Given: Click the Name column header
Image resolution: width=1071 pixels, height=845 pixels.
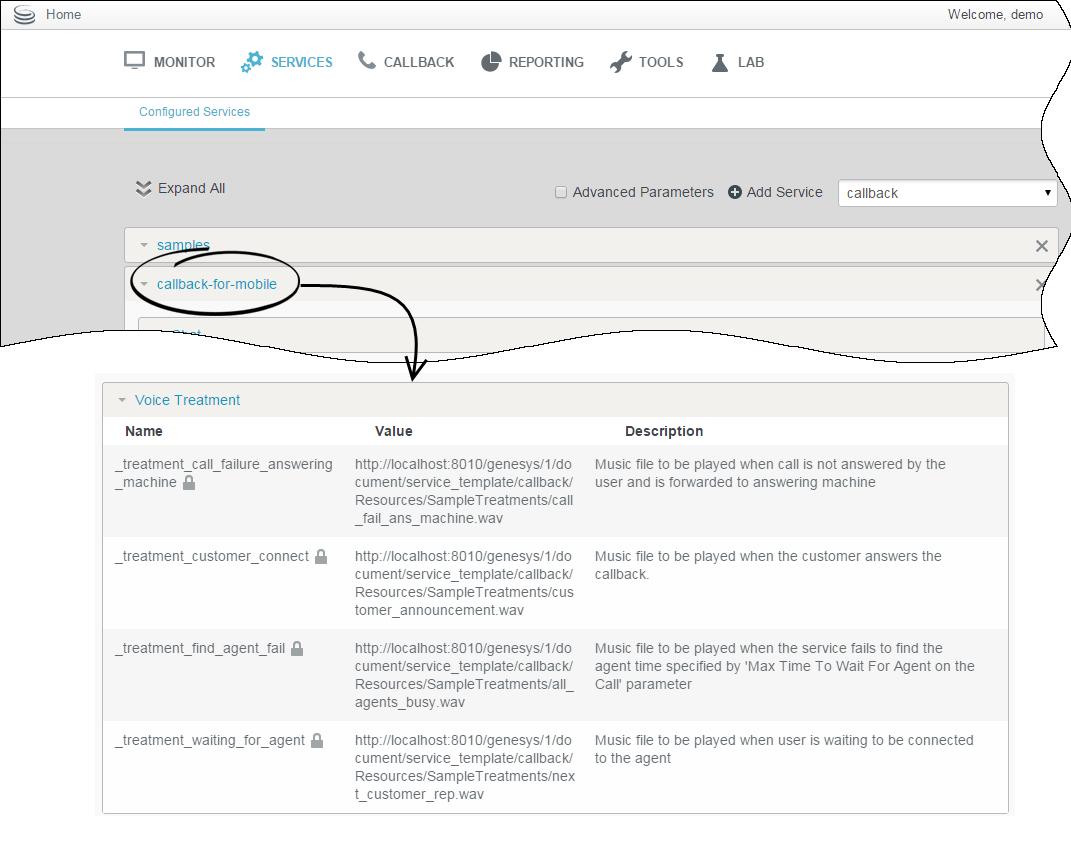Looking at the screenshot, I should [x=143, y=431].
